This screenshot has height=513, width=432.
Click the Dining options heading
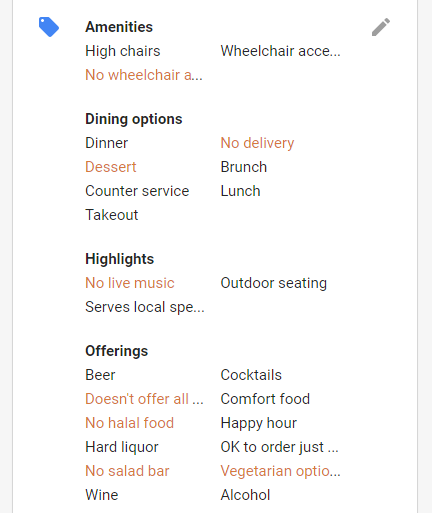[134, 119]
